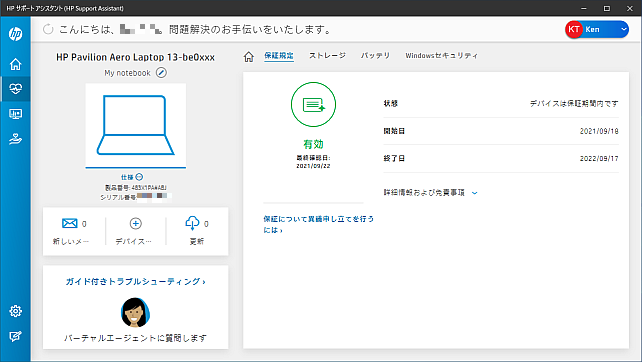Open the devices monitor sidebar icon
This screenshot has height=362, width=642.
pyautogui.click(x=16, y=114)
